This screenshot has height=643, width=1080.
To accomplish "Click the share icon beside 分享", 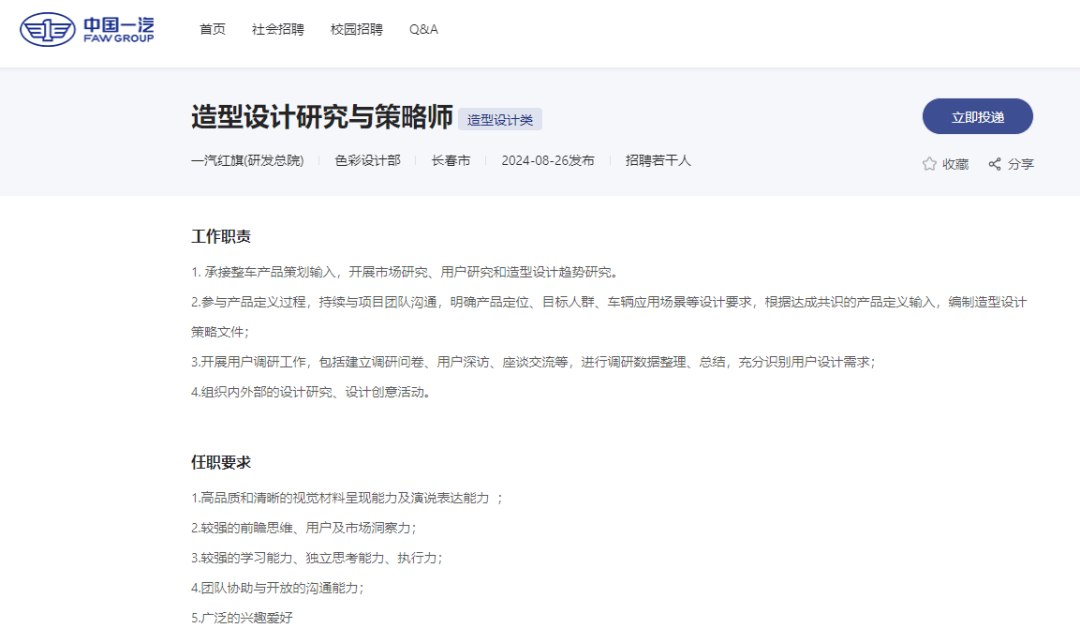I will pos(995,164).
